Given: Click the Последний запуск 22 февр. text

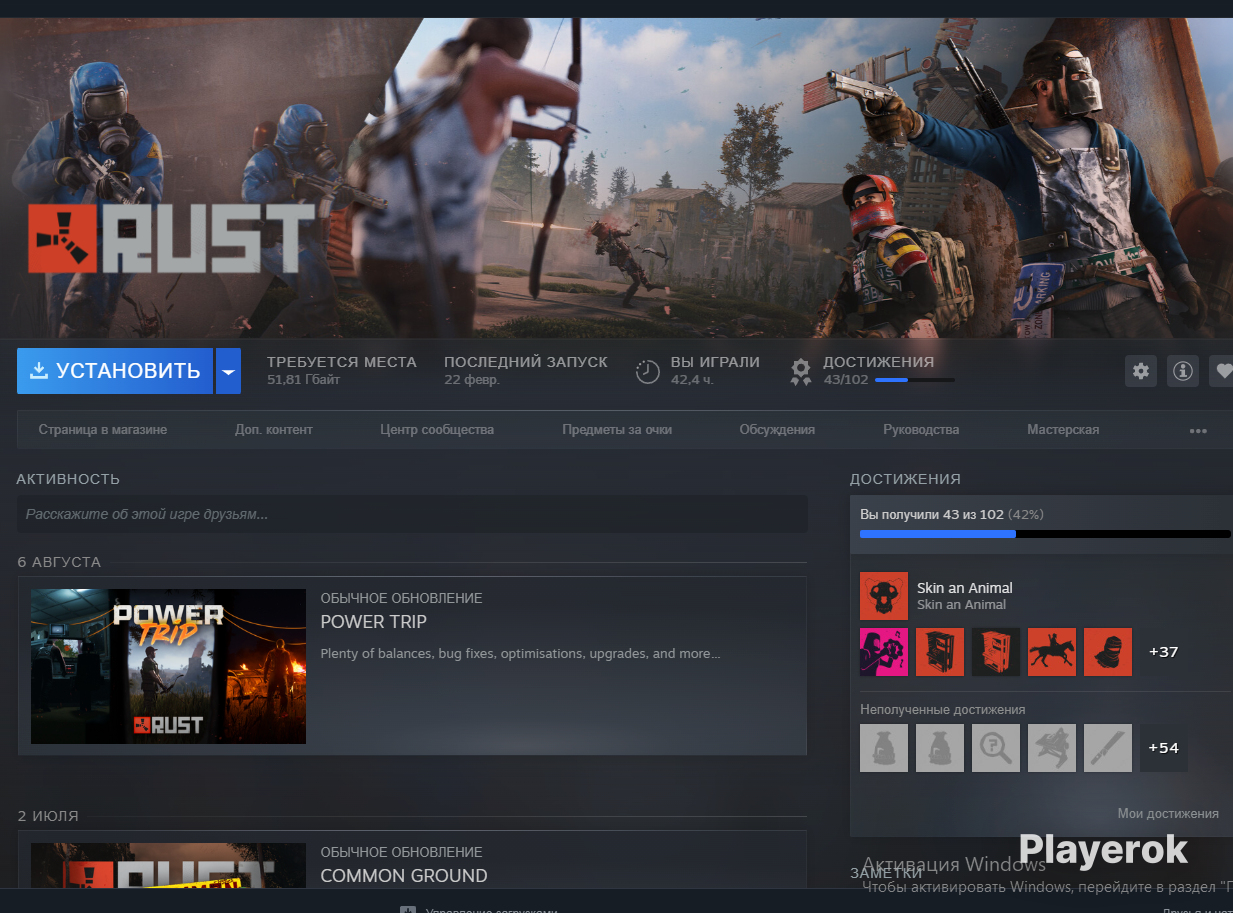Looking at the screenshot, I should [526, 370].
